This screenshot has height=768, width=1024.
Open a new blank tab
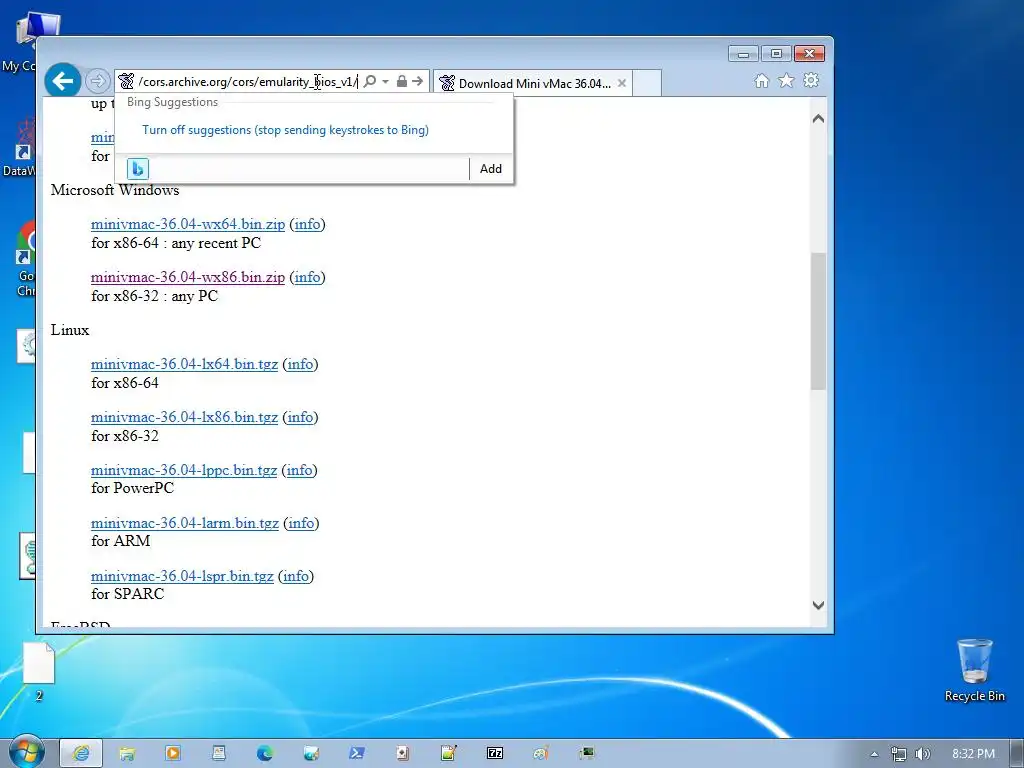coord(647,84)
